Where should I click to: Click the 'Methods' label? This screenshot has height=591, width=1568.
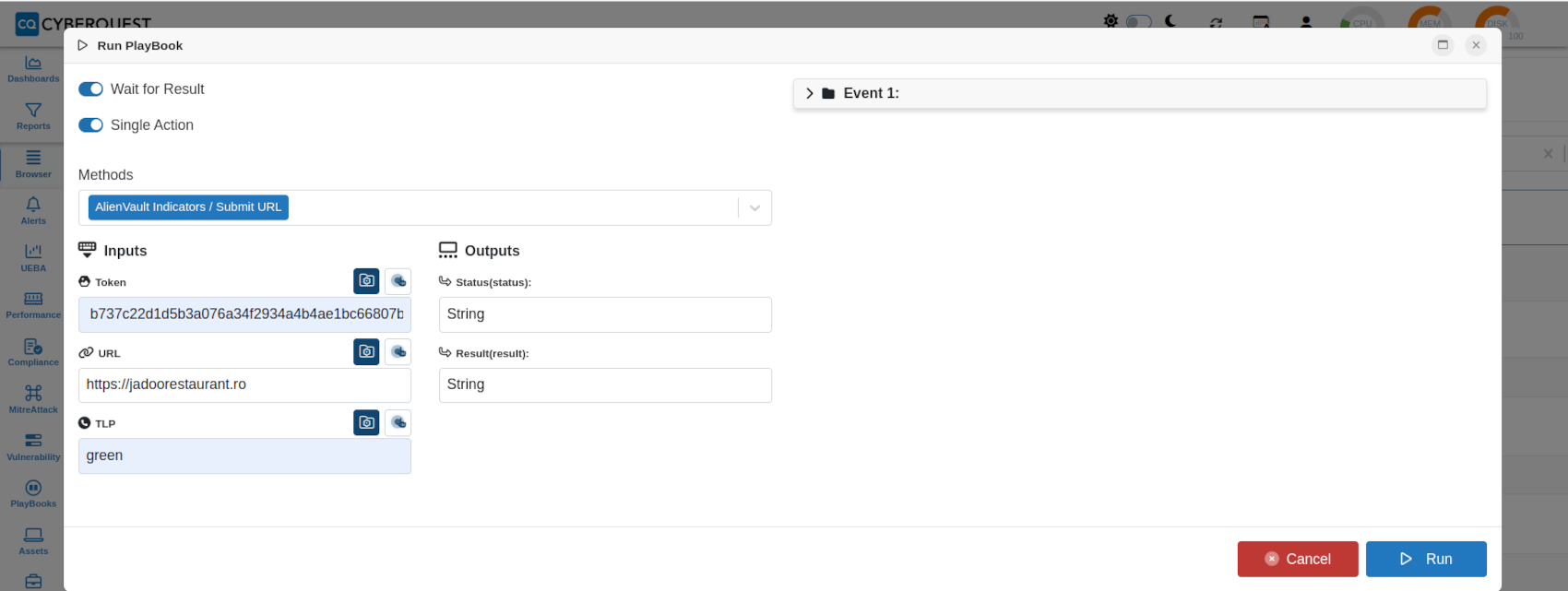point(106,175)
